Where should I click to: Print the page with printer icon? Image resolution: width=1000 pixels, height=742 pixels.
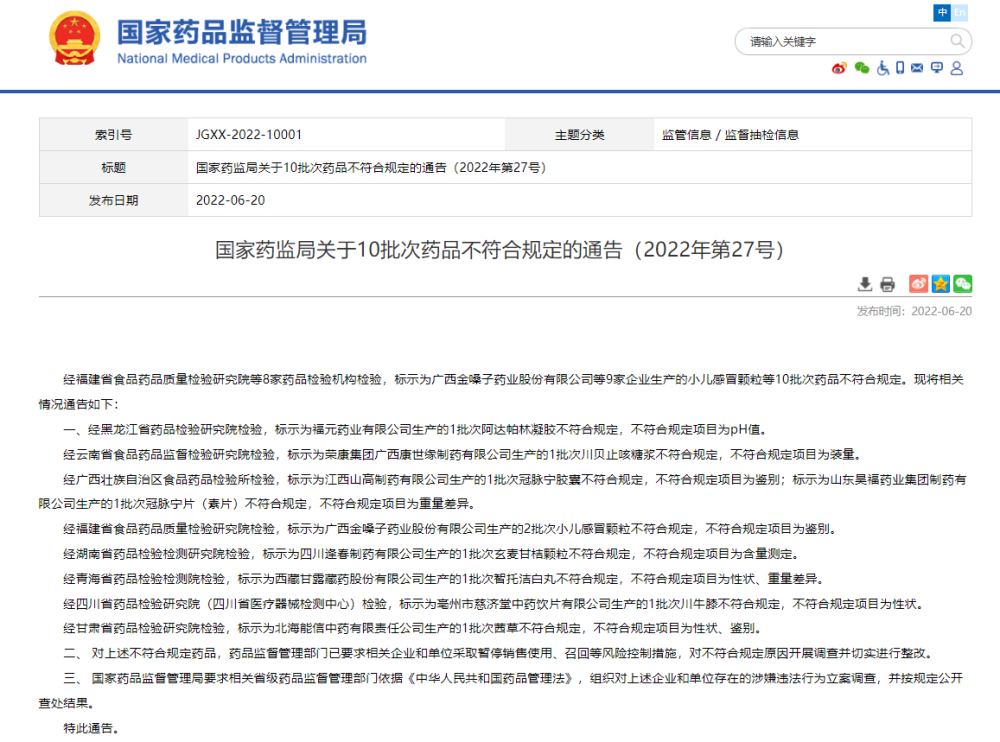click(886, 284)
